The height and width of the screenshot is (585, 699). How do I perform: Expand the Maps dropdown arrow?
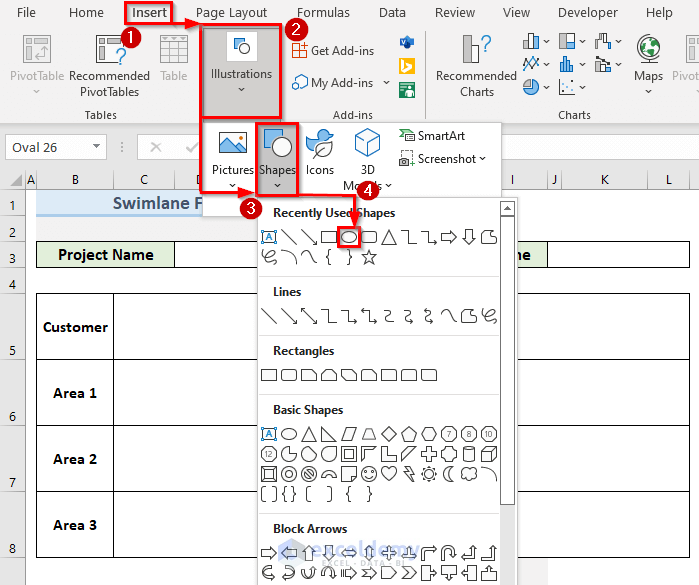pos(649,91)
